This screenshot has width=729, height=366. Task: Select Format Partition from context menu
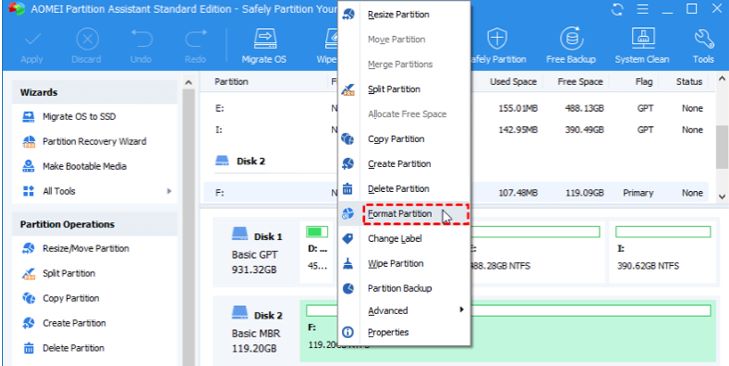pyautogui.click(x=404, y=214)
